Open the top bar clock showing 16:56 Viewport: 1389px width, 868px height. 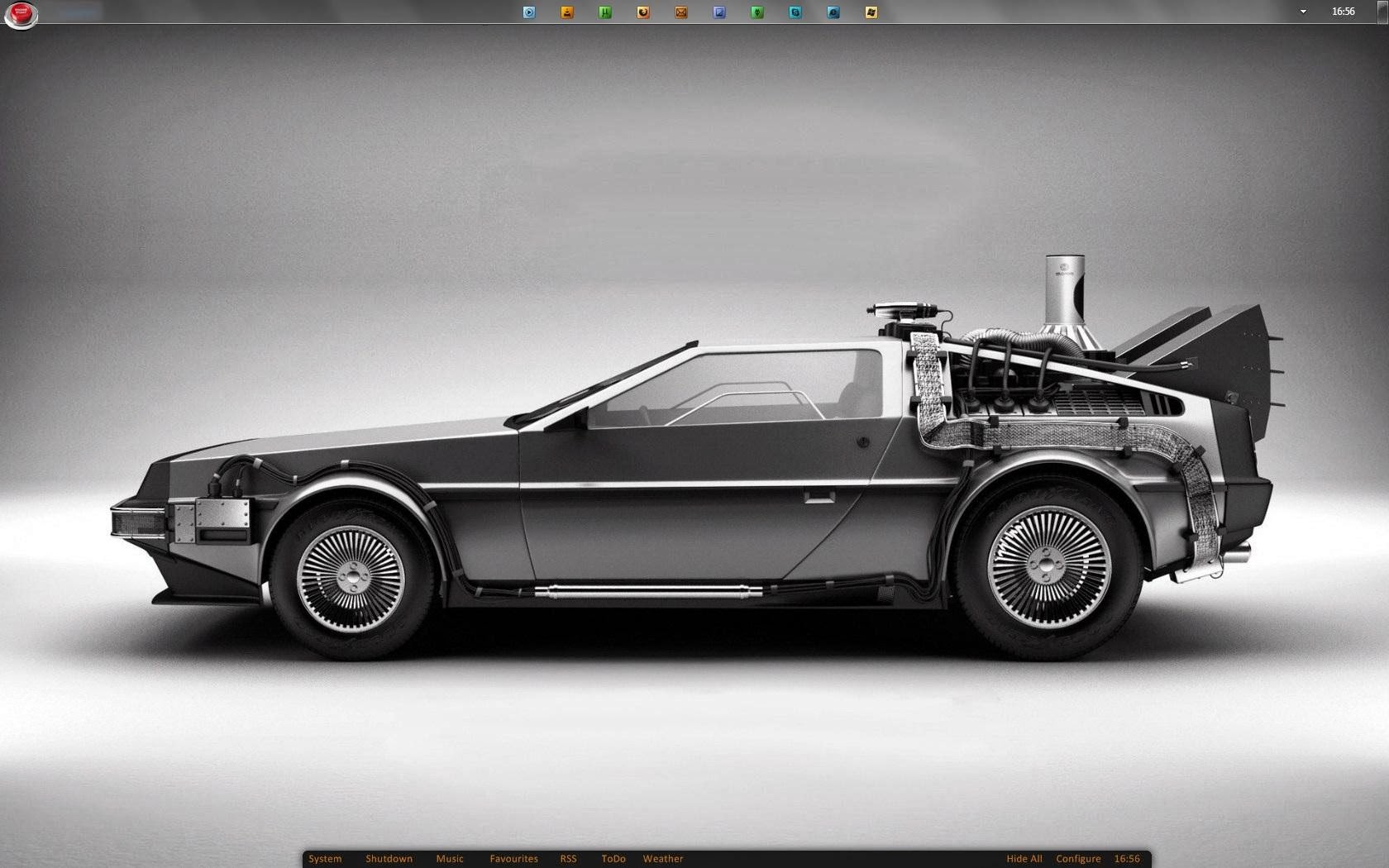pyautogui.click(x=1344, y=12)
